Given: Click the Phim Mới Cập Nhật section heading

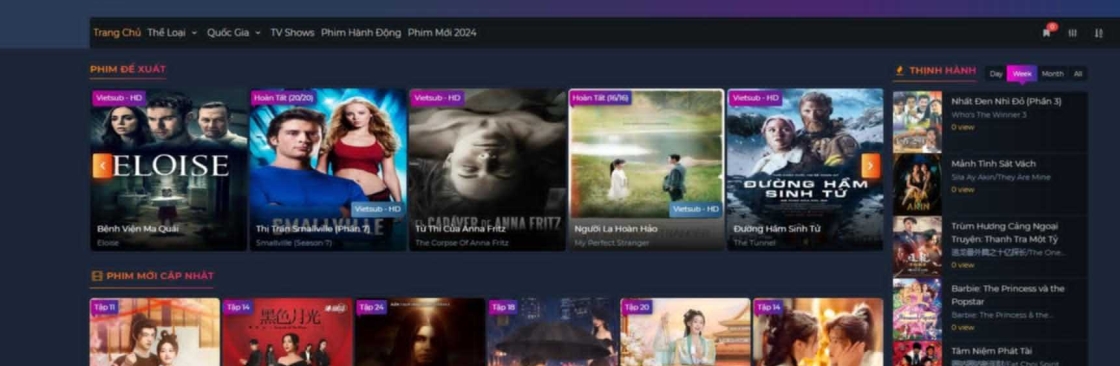Looking at the screenshot, I should click(x=160, y=276).
